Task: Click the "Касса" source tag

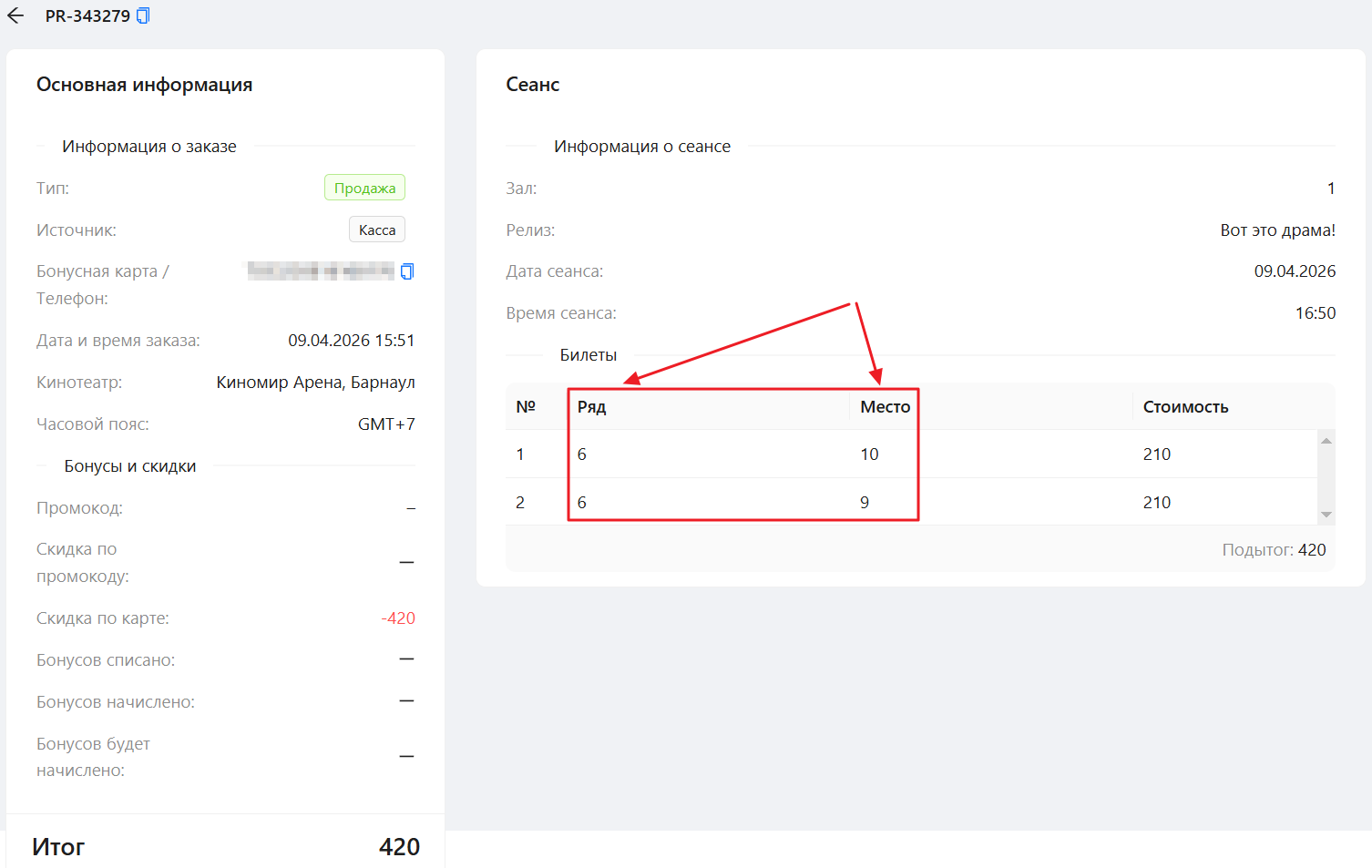Action: (377, 230)
